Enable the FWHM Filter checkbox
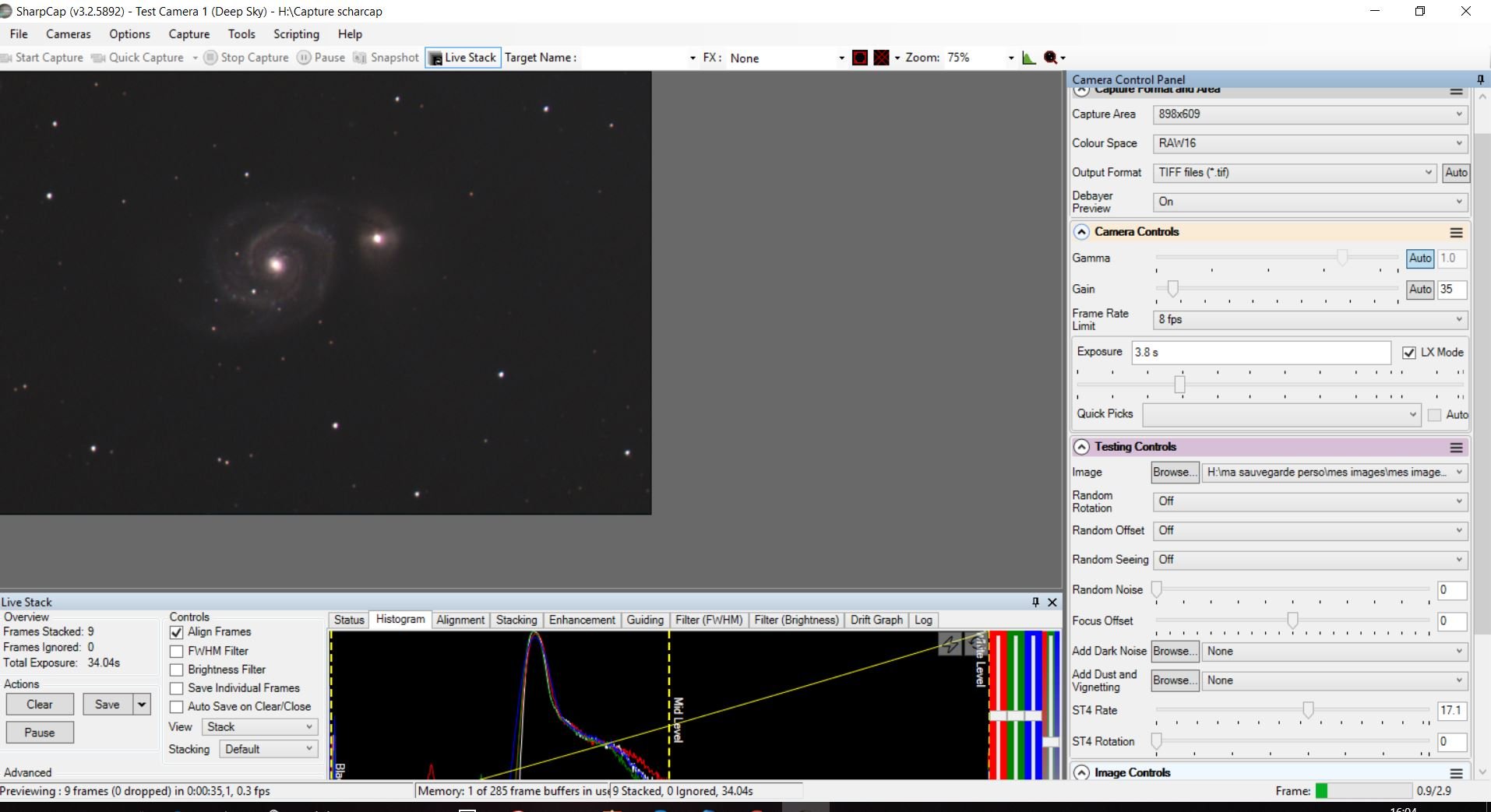 [177, 651]
